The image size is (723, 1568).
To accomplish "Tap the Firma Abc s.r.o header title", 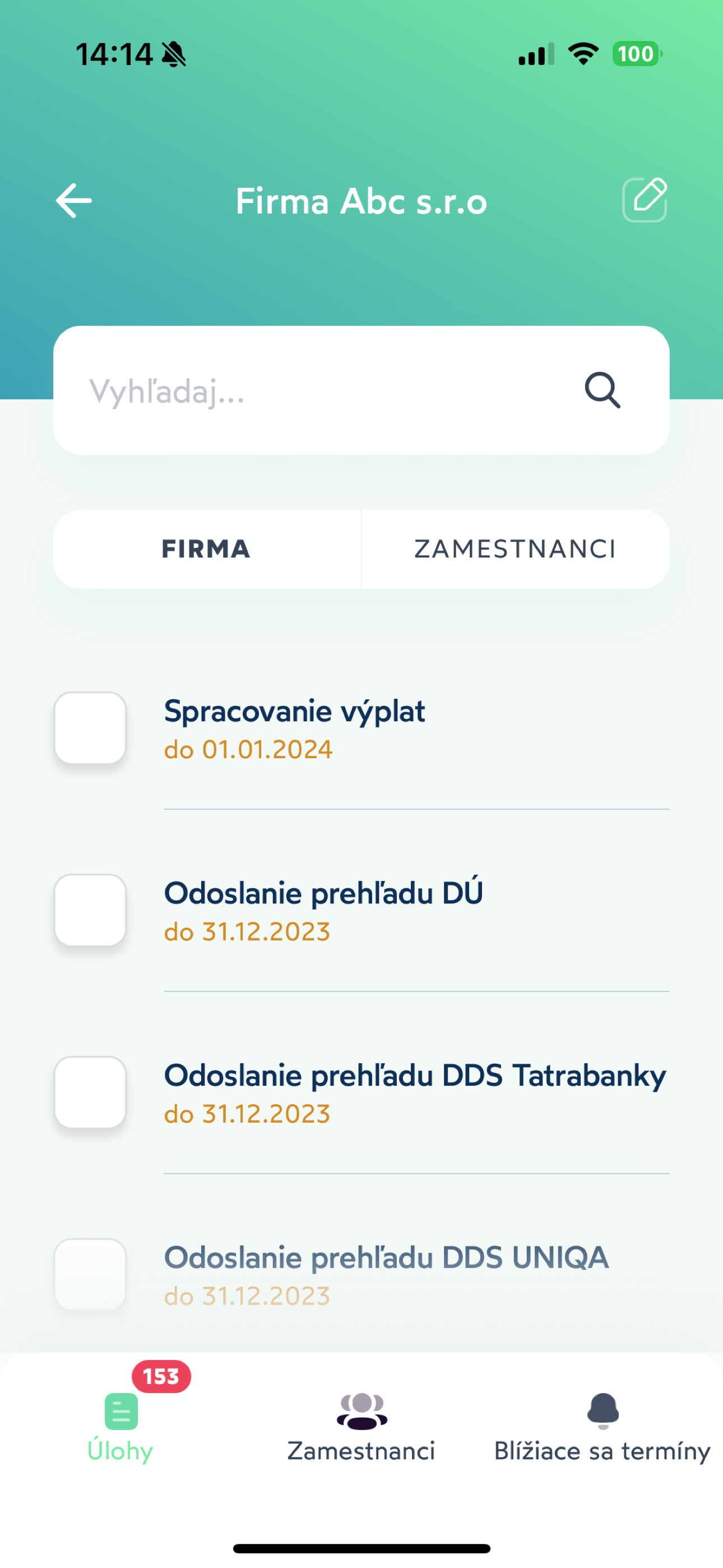I will 361,201.
